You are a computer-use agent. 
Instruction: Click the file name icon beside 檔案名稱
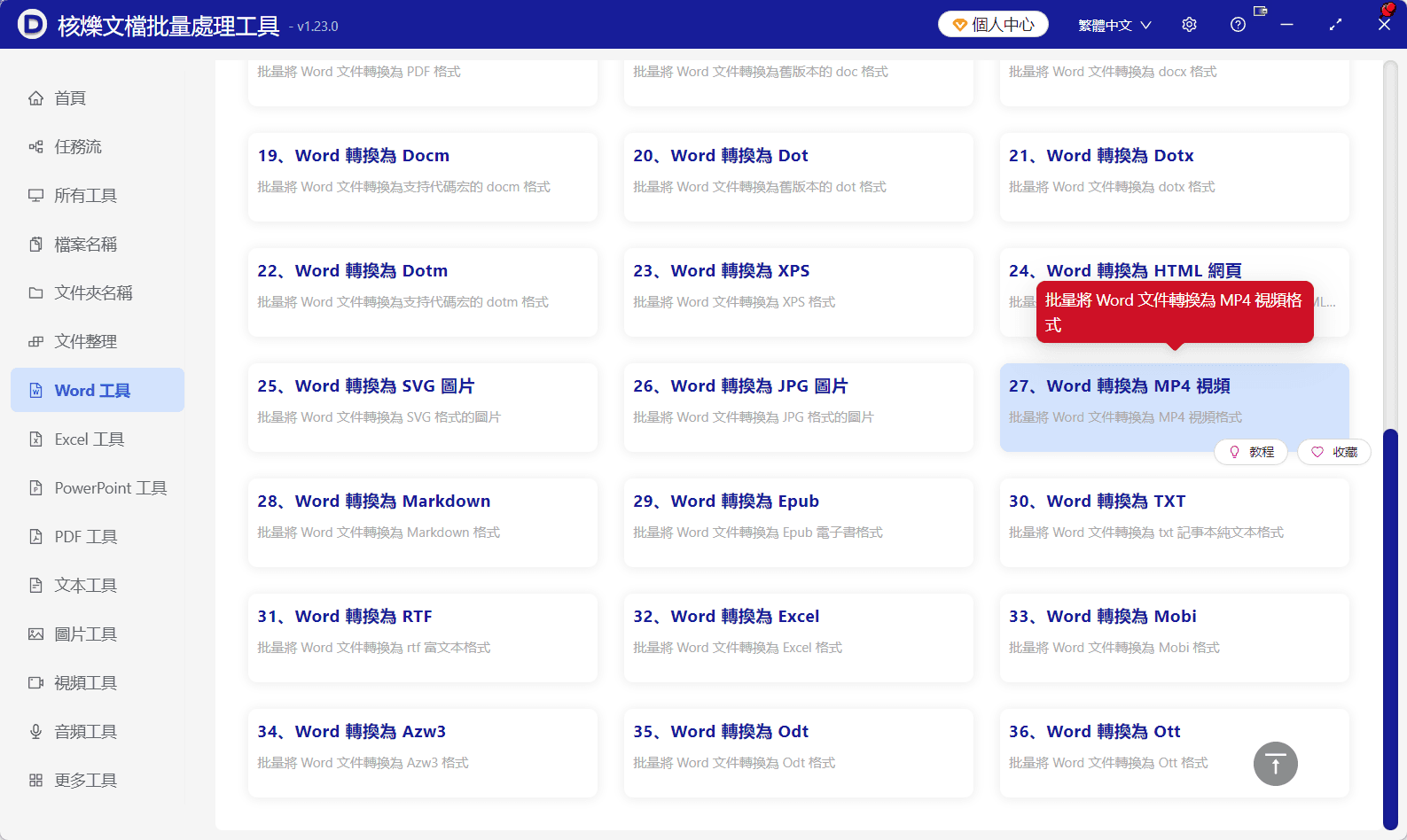tap(35, 245)
